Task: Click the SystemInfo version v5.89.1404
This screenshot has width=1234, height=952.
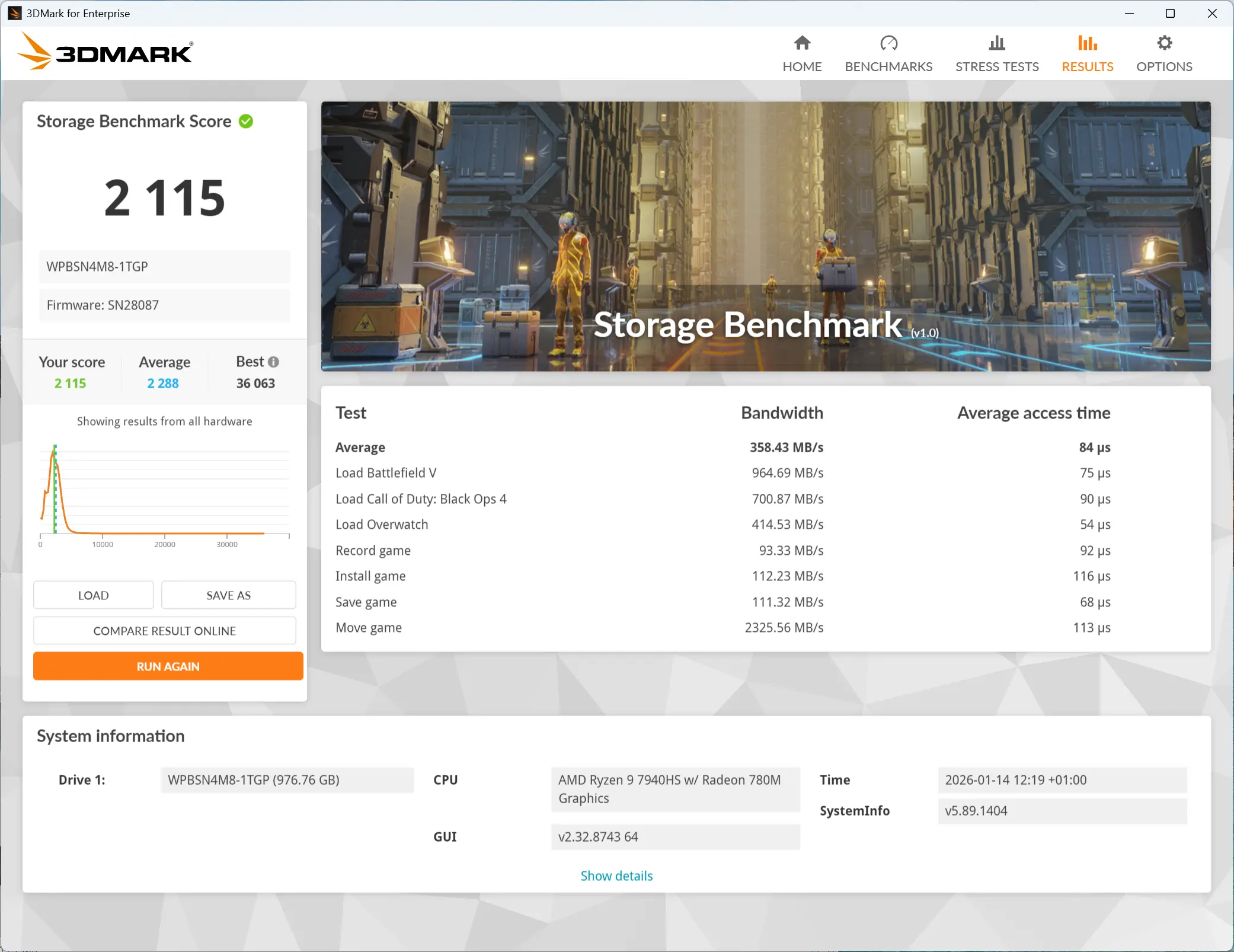Action: (x=1062, y=811)
